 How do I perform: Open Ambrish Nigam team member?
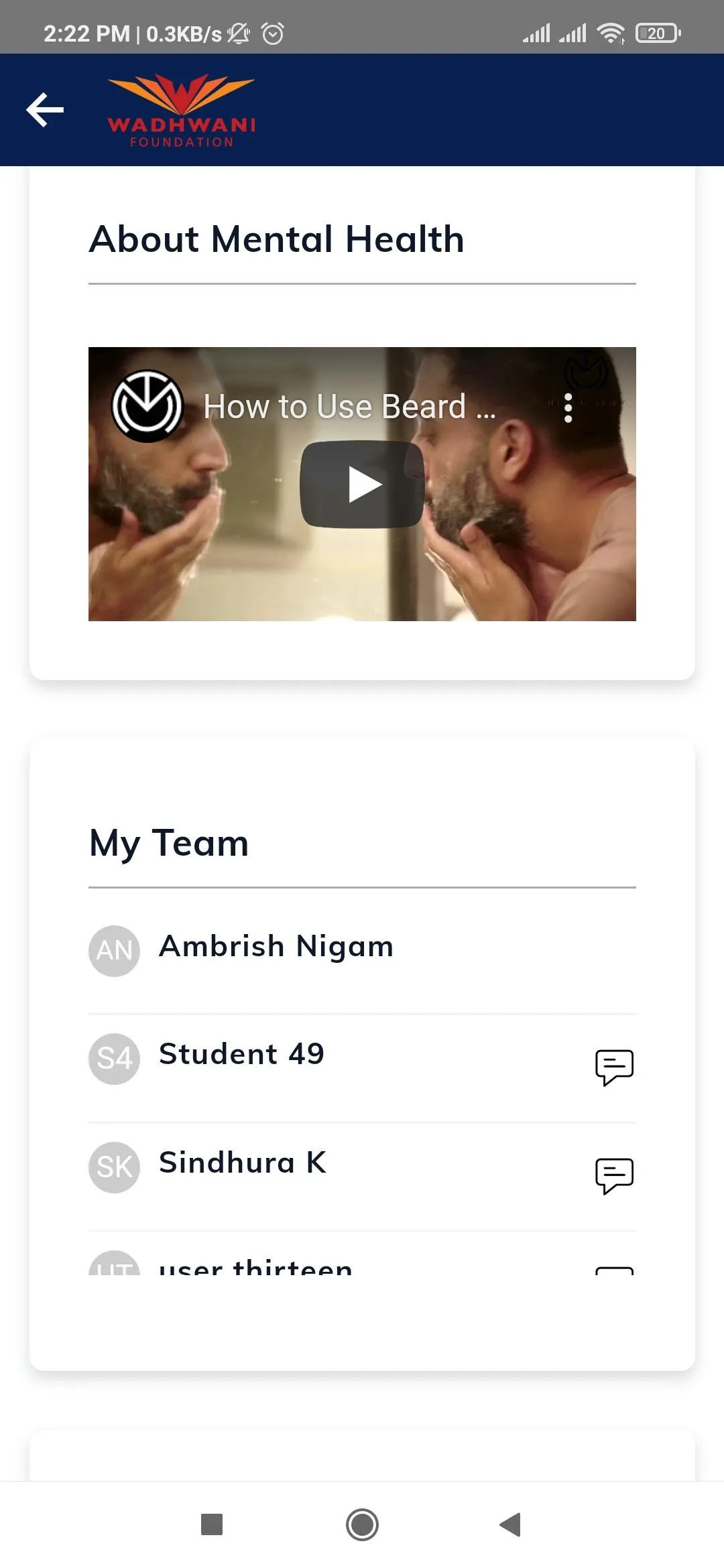[276, 947]
